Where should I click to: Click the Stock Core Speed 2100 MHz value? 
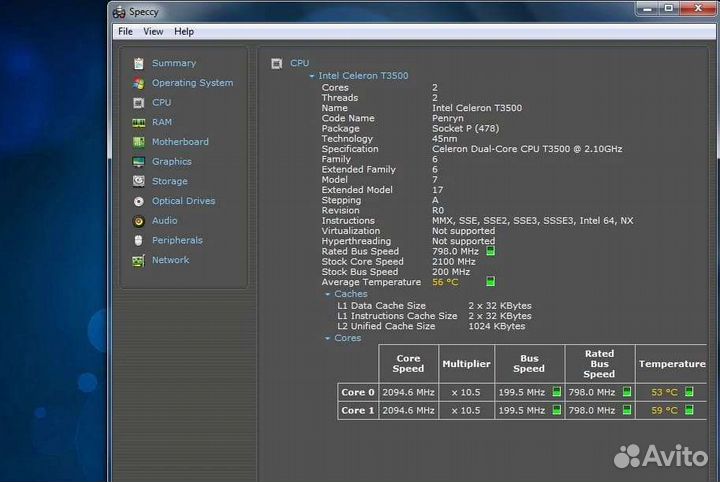[x=454, y=262]
